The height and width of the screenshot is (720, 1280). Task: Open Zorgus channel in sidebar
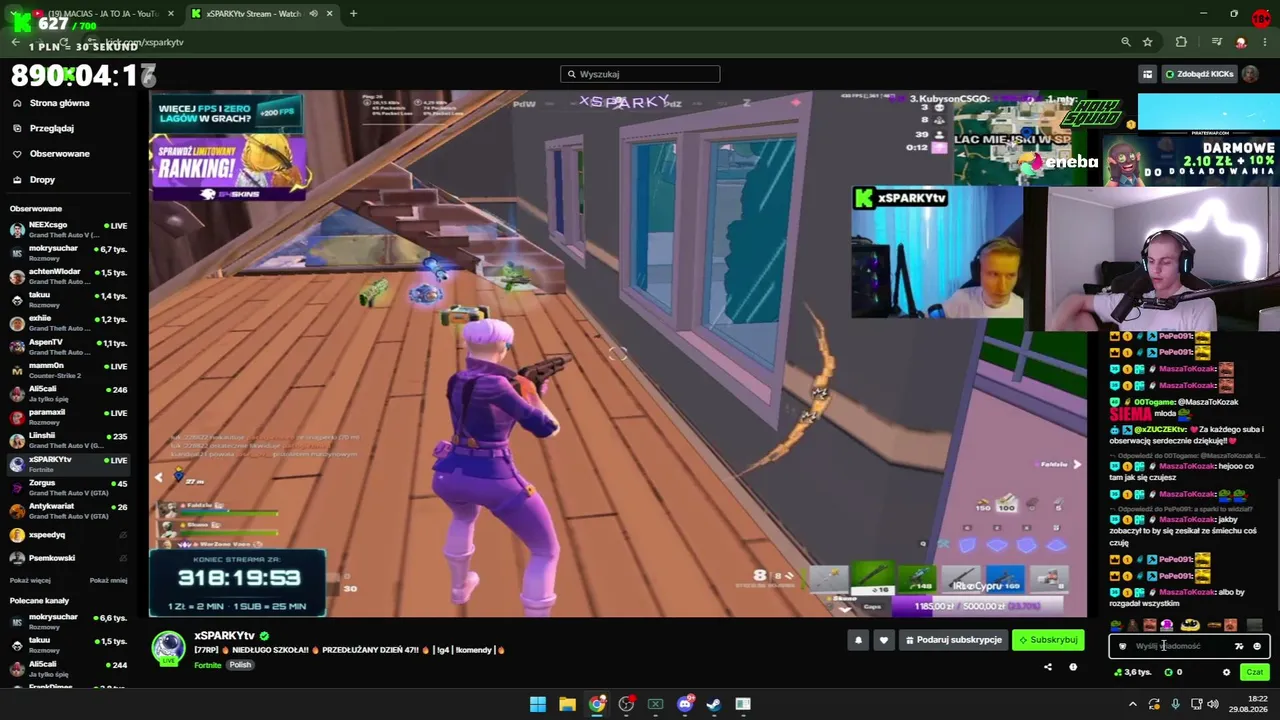(68, 487)
